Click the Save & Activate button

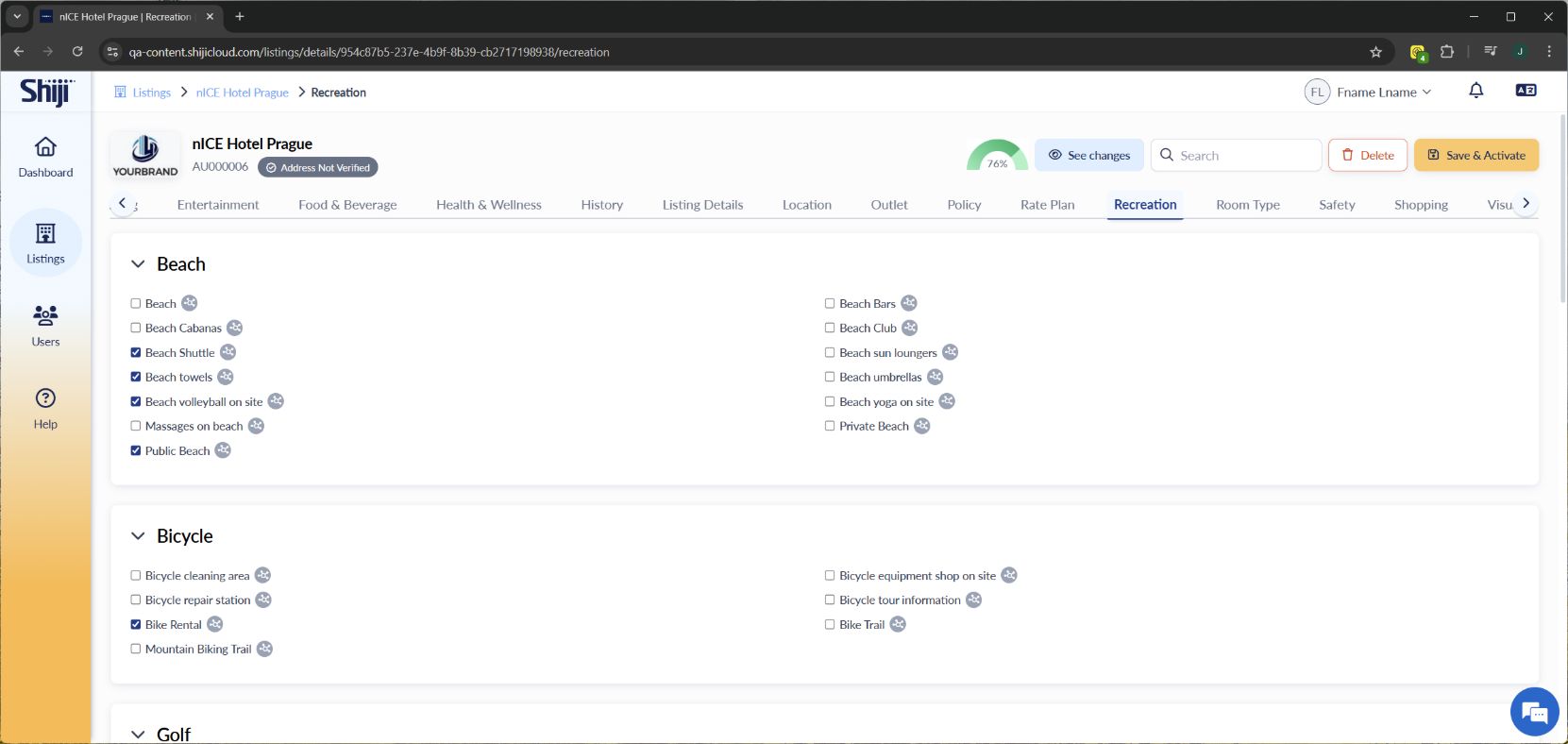pos(1475,155)
